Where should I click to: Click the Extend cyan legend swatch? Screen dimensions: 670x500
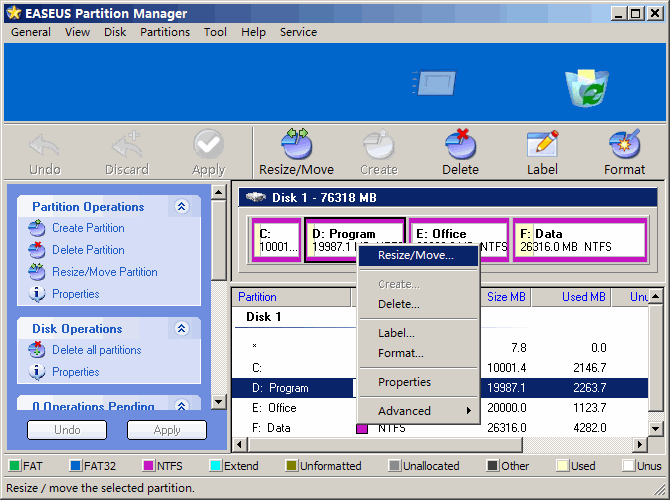pos(215,465)
